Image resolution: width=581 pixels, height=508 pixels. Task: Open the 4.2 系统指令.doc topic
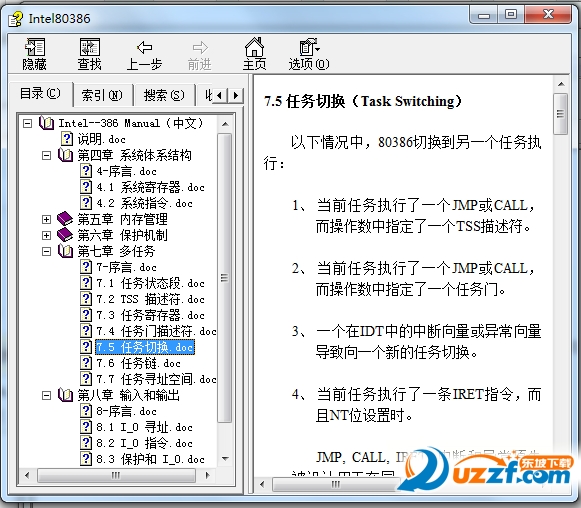pos(145,203)
